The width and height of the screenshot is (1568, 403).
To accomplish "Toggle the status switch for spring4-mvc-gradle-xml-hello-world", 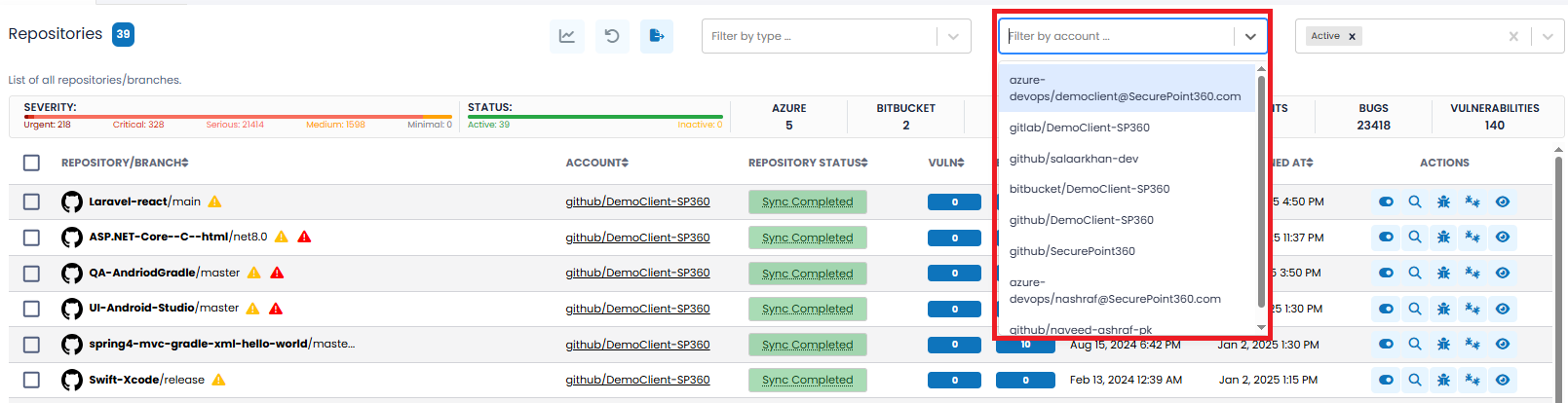I will 1386,344.
